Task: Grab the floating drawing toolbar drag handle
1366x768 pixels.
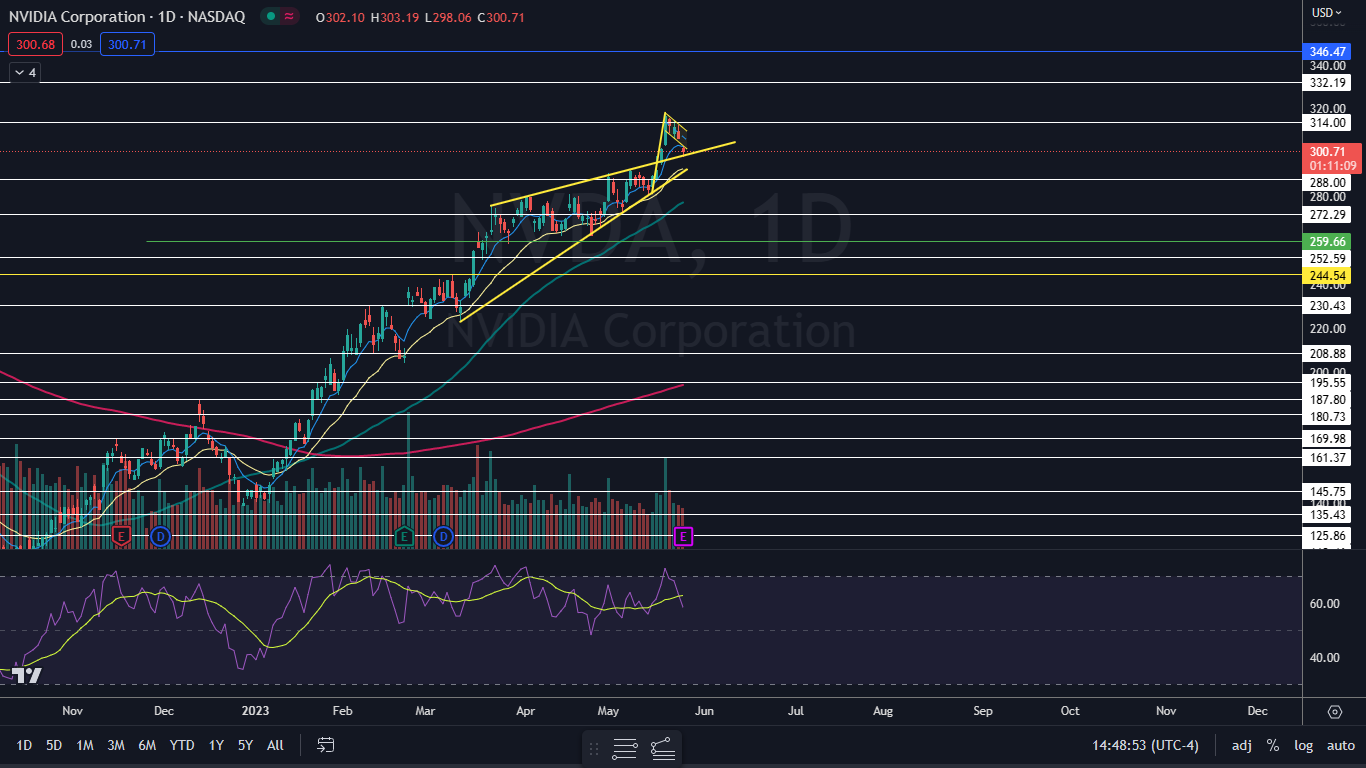Action: point(594,748)
